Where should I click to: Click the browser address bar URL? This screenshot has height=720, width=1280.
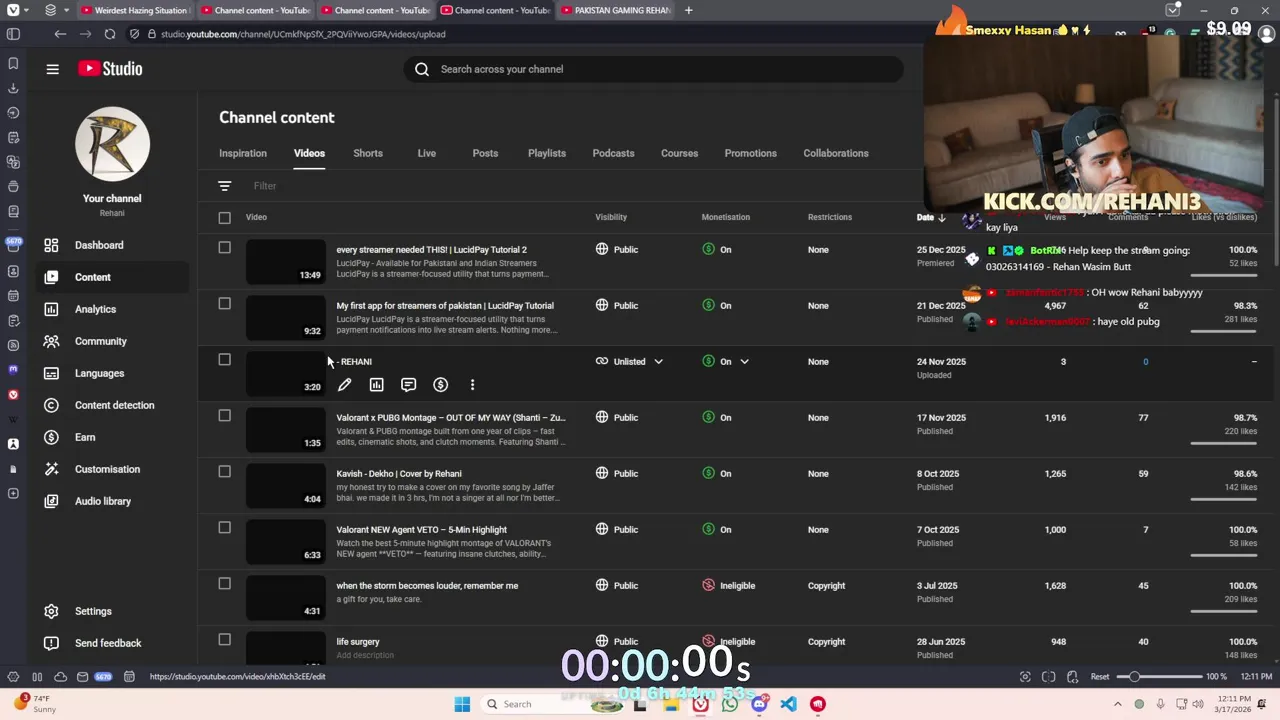point(303,34)
